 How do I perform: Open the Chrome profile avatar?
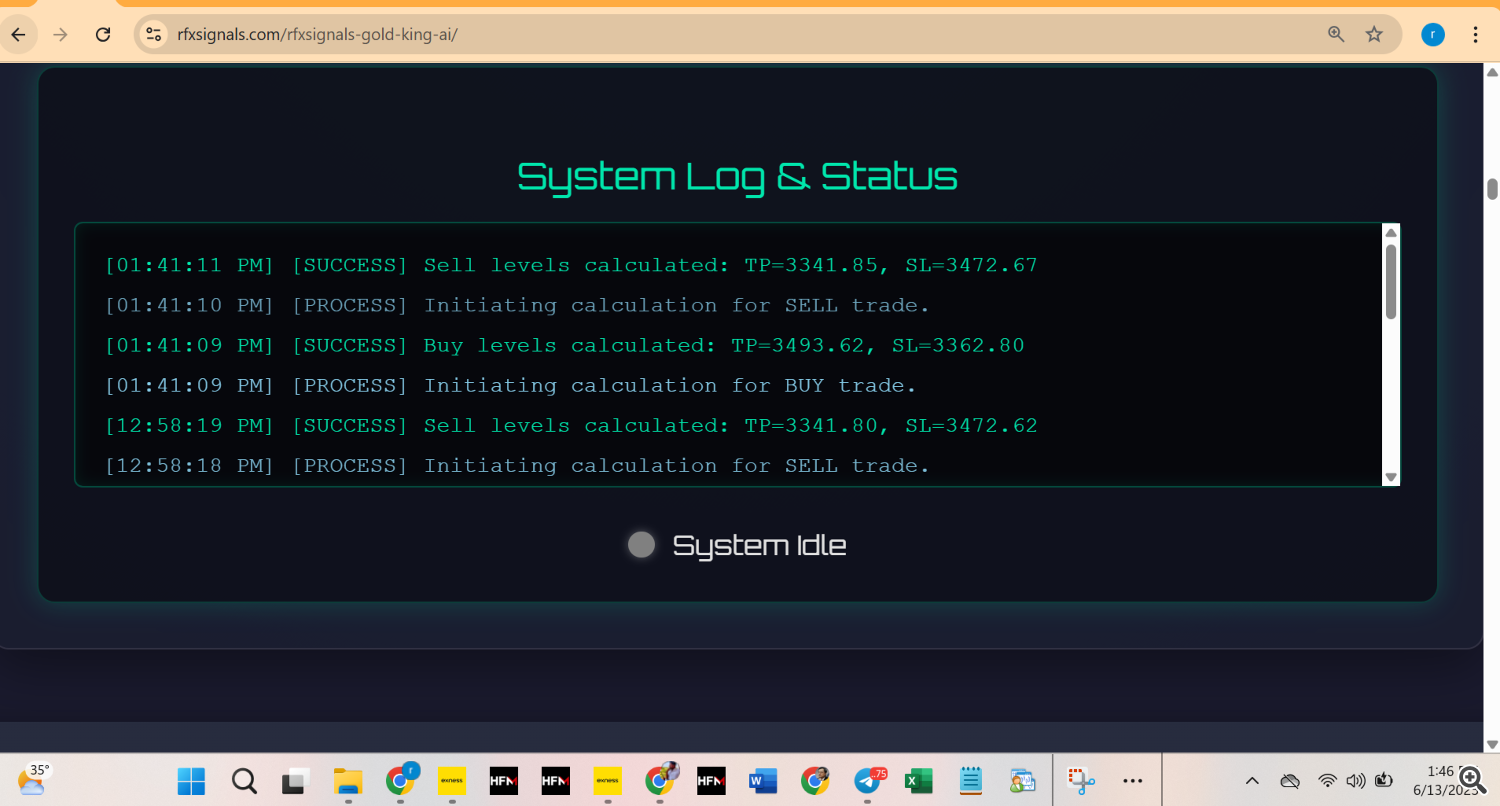pyautogui.click(x=1432, y=35)
